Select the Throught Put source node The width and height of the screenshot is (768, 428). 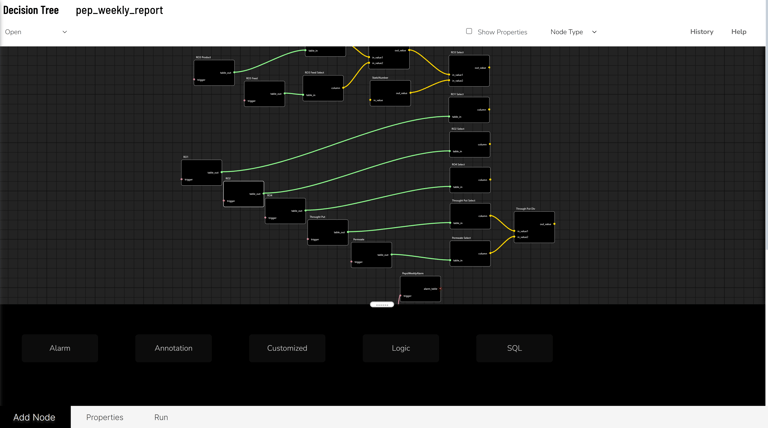(x=328, y=233)
